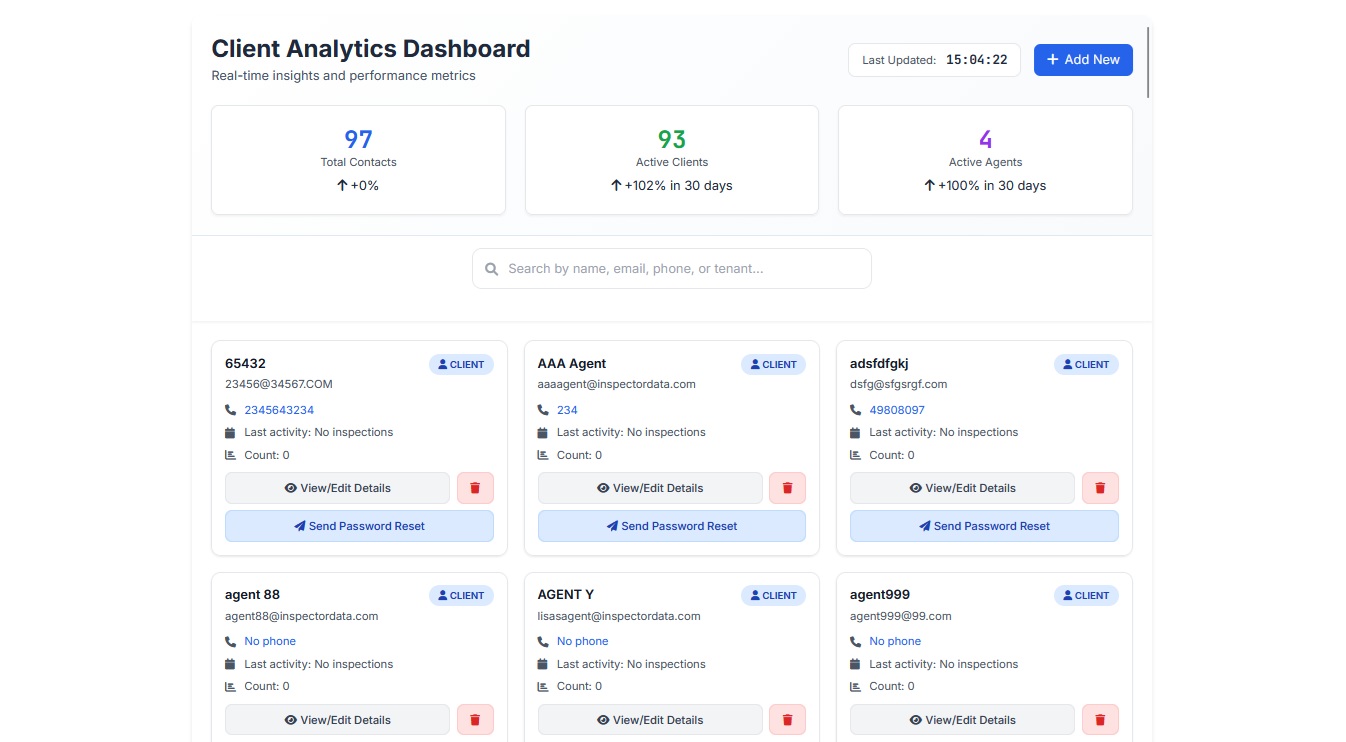This screenshot has width=1346, height=742.
Task: Call phone number 2345643234
Action: point(279,410)
